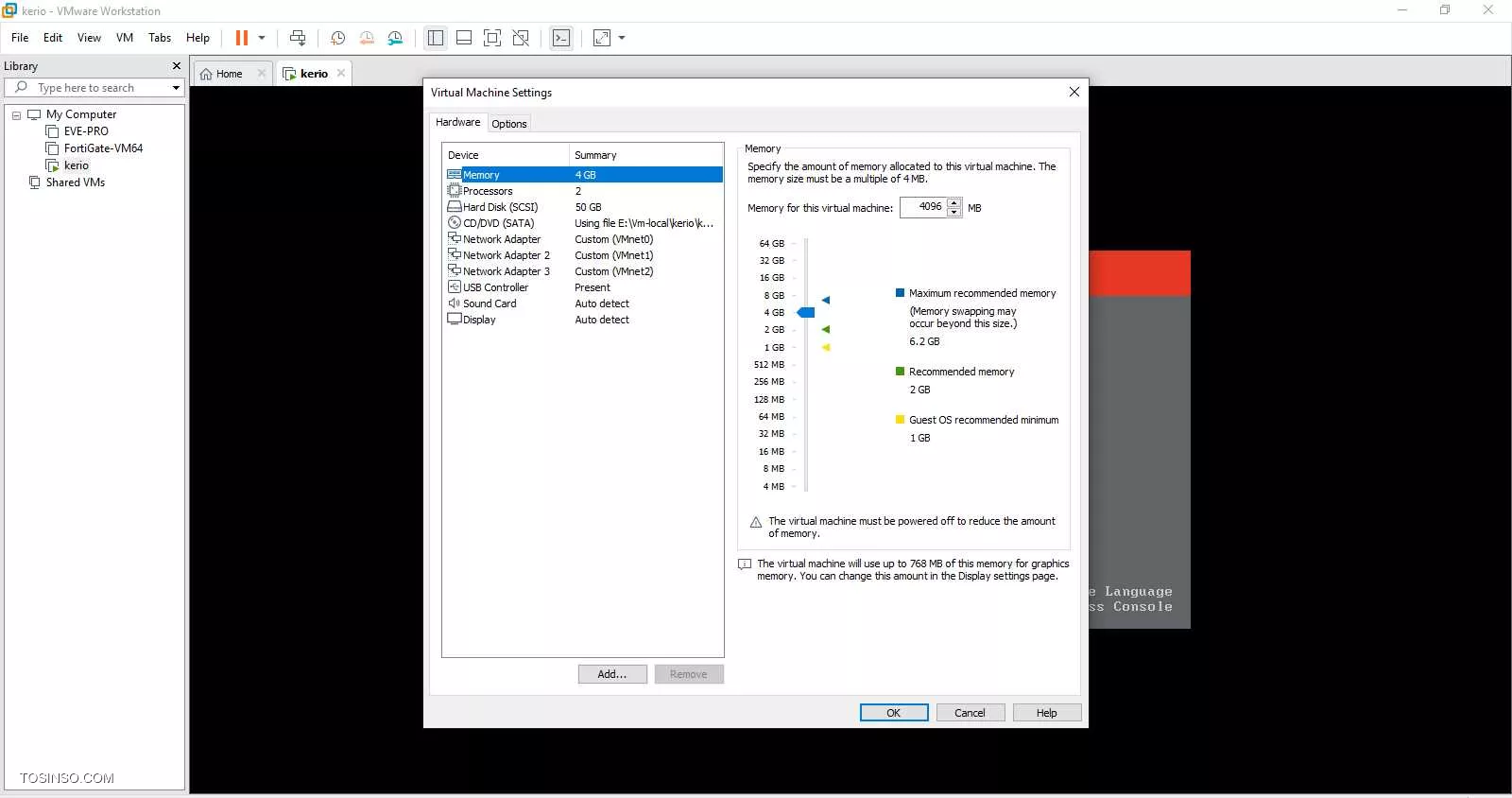Click the Add... hardware button

612,674
